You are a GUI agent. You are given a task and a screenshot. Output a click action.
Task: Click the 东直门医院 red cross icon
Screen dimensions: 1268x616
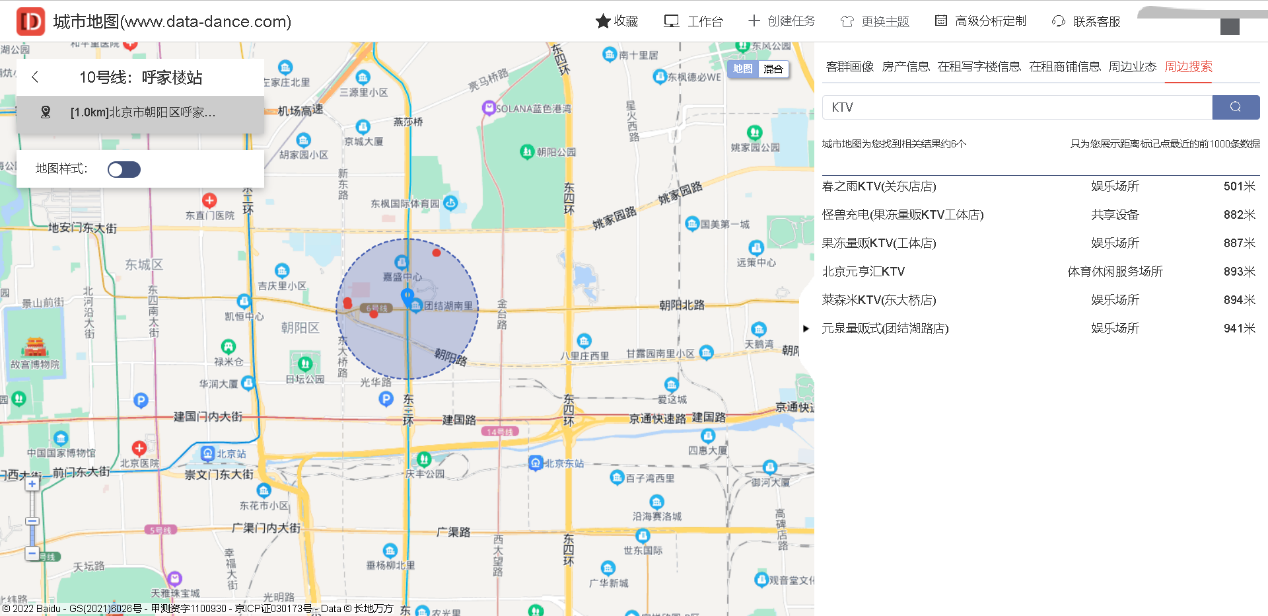click(x=210, y=201)
